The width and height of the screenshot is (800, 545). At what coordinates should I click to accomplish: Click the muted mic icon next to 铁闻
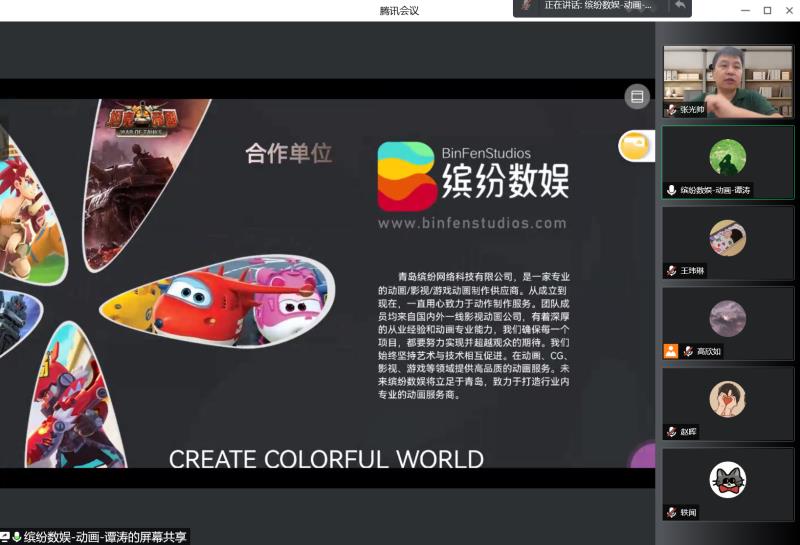672,512
